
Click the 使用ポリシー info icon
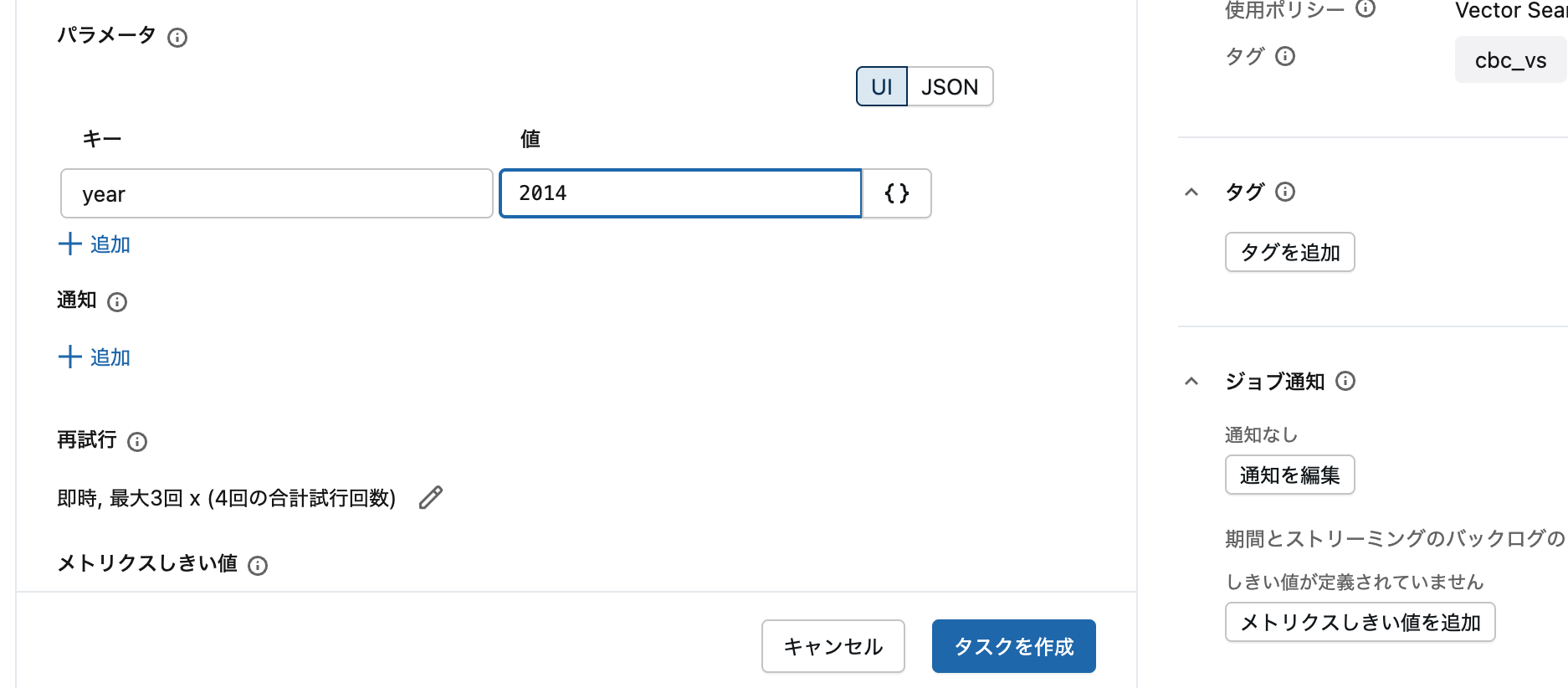tap(1367, 10)
